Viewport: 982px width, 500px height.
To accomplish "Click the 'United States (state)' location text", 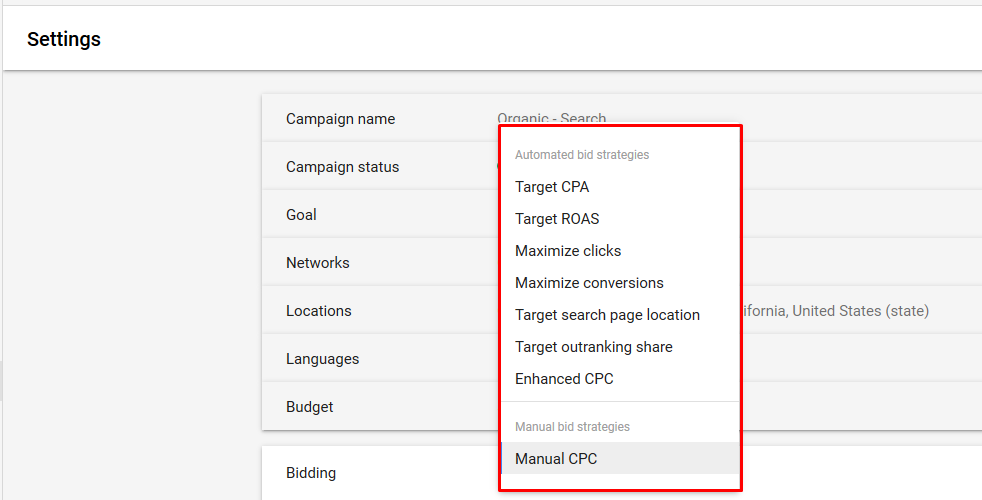I will click(861, 311).
